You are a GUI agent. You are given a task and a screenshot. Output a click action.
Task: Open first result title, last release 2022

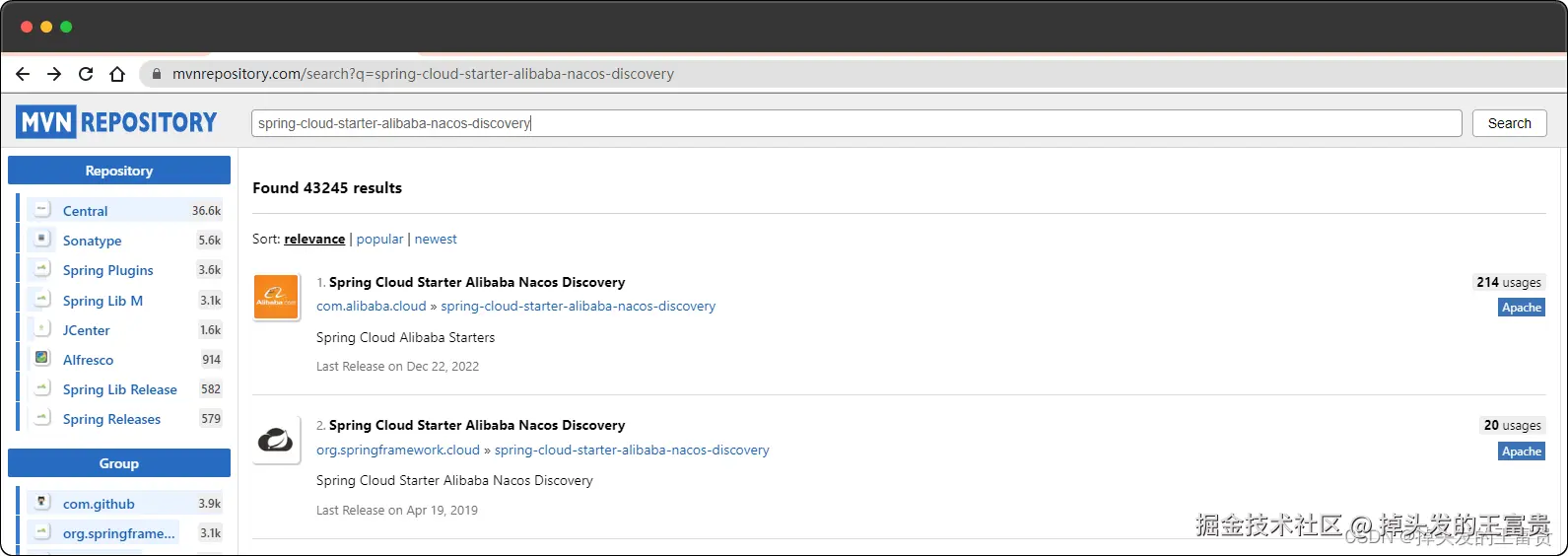tap(477, 282)
